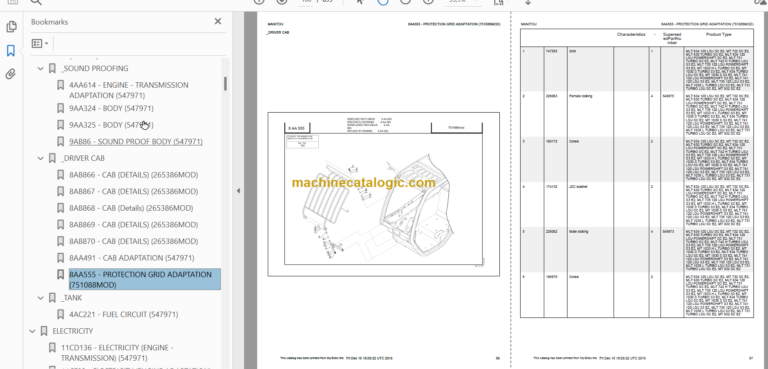This screenshot has height=369, width=768.
Task: Collapse navigation pane using the divider arrow
Action: tap(238, 191)
